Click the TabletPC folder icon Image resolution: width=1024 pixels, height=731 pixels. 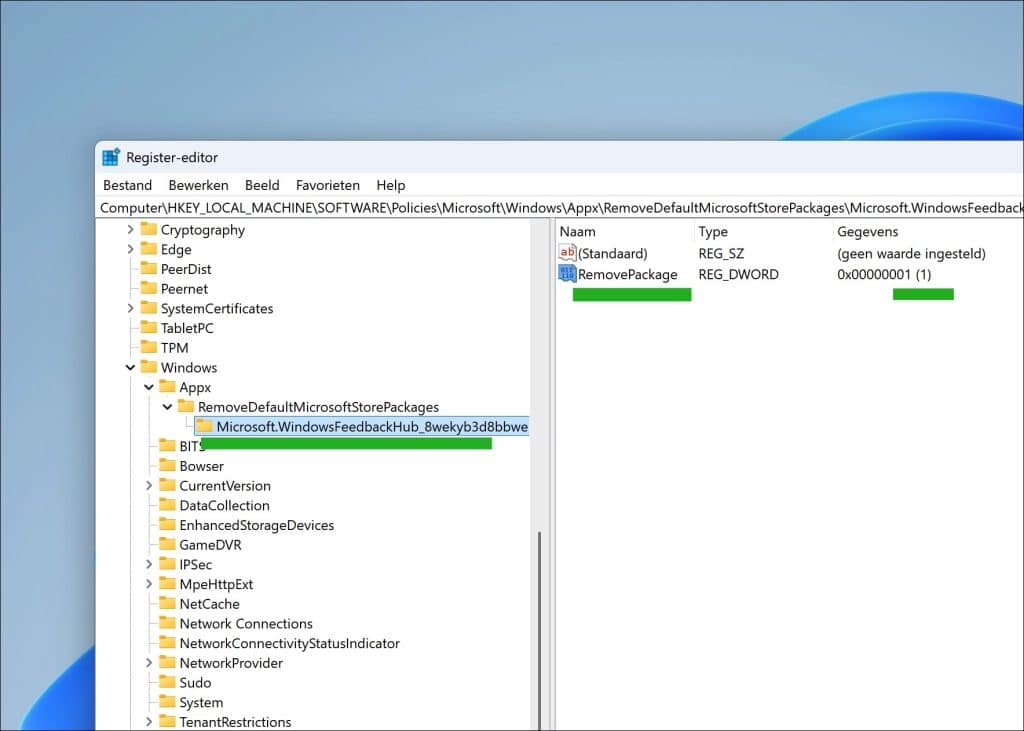point(149,327)
